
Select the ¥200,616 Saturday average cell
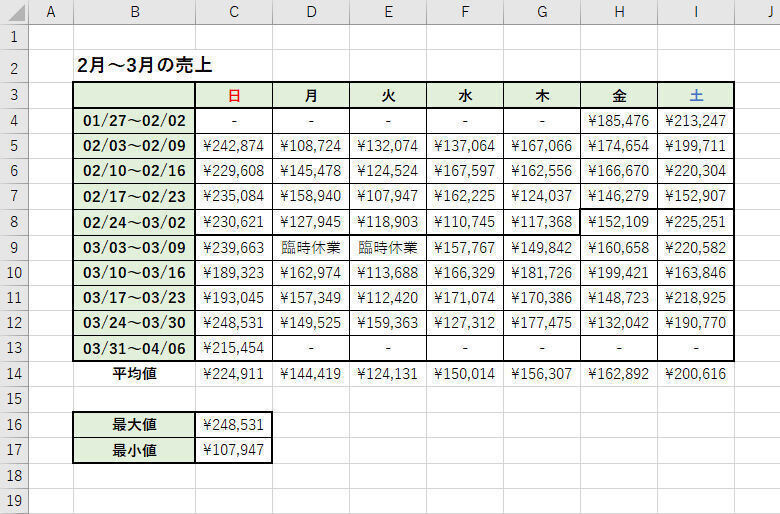(695, 373)
